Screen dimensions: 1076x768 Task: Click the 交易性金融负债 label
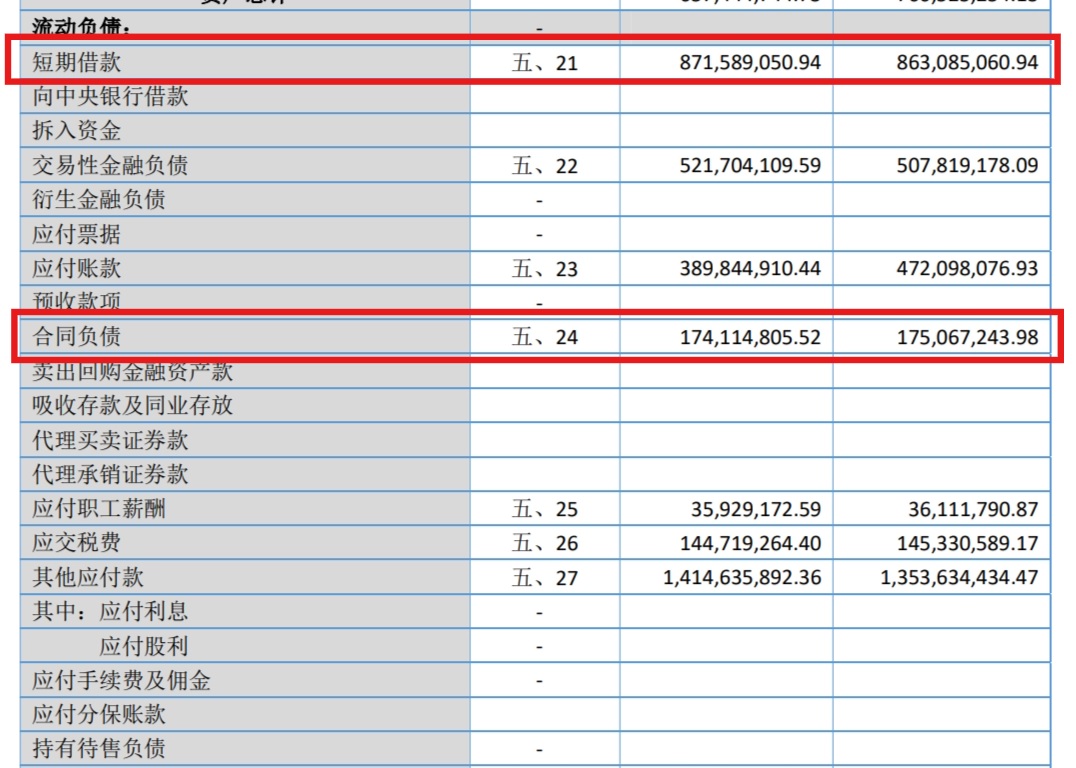coord(110,165)
